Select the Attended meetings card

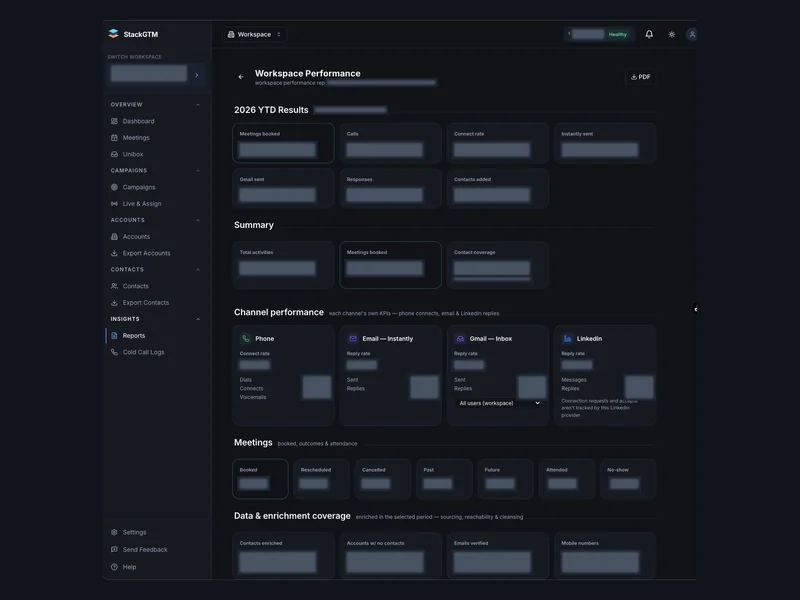point(566,479)
